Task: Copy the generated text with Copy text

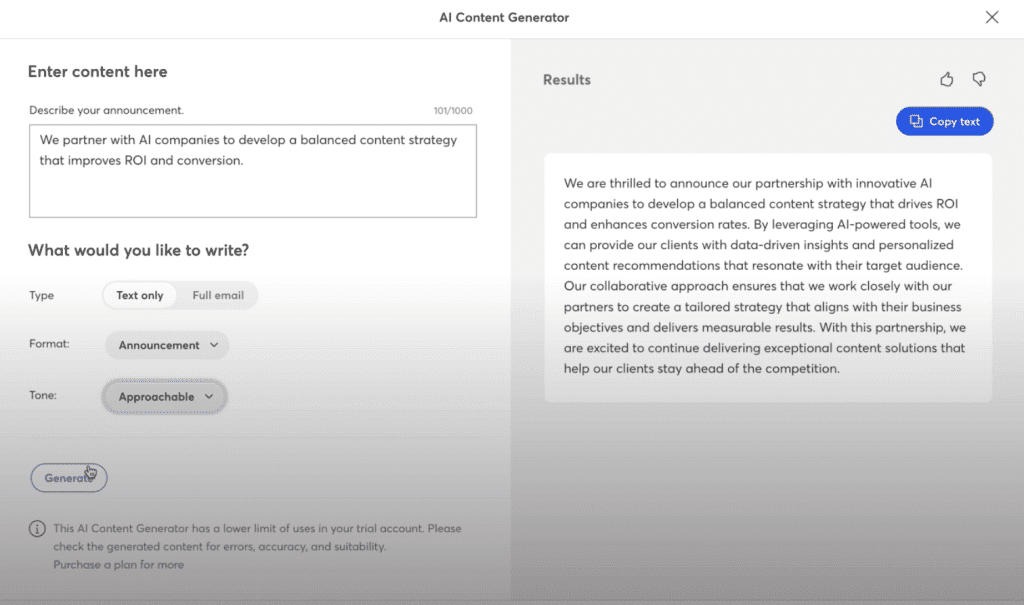Action: pyautogui.click(x=944, y=122)
